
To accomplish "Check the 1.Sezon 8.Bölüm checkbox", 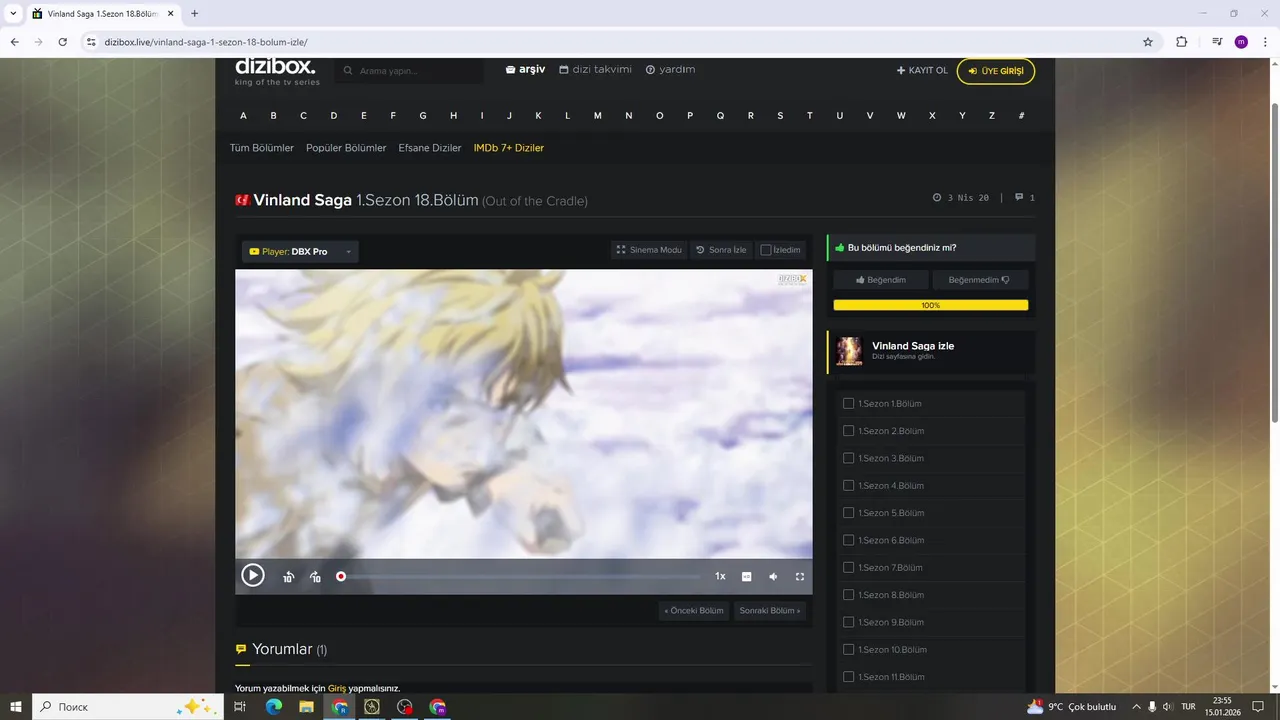I will (x=848, y=595).
